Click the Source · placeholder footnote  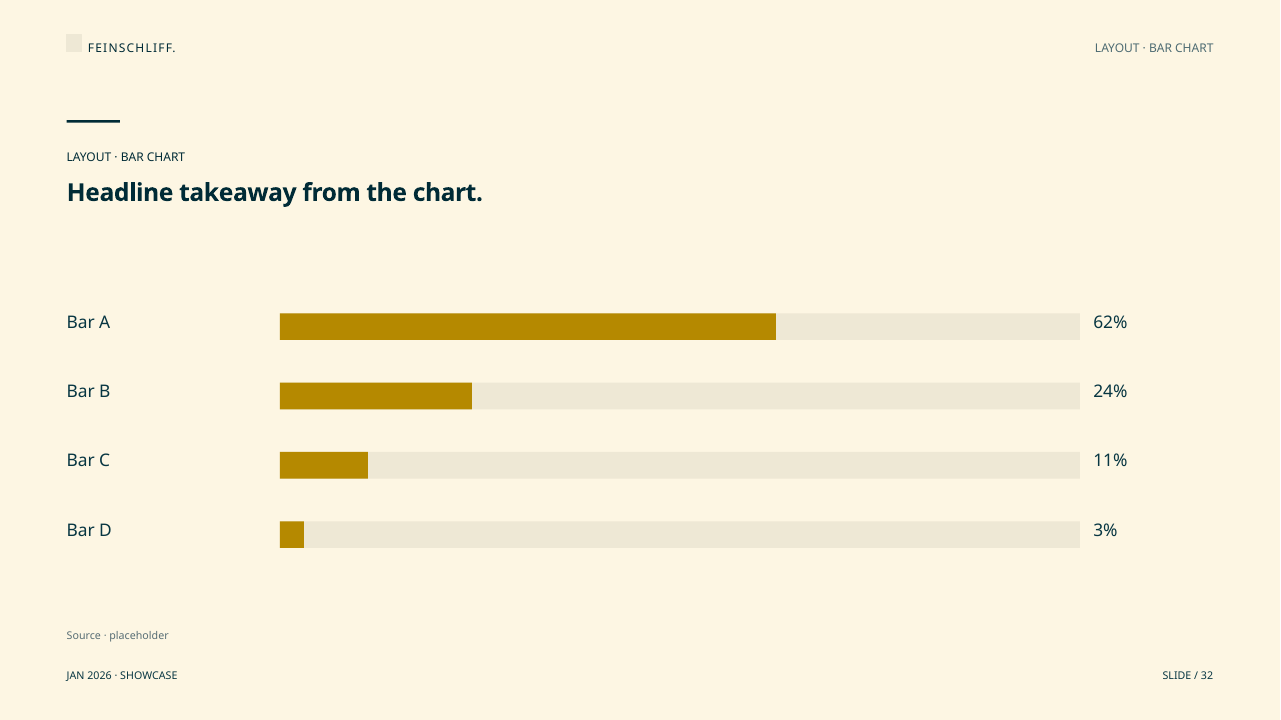(x=118, y=635)
